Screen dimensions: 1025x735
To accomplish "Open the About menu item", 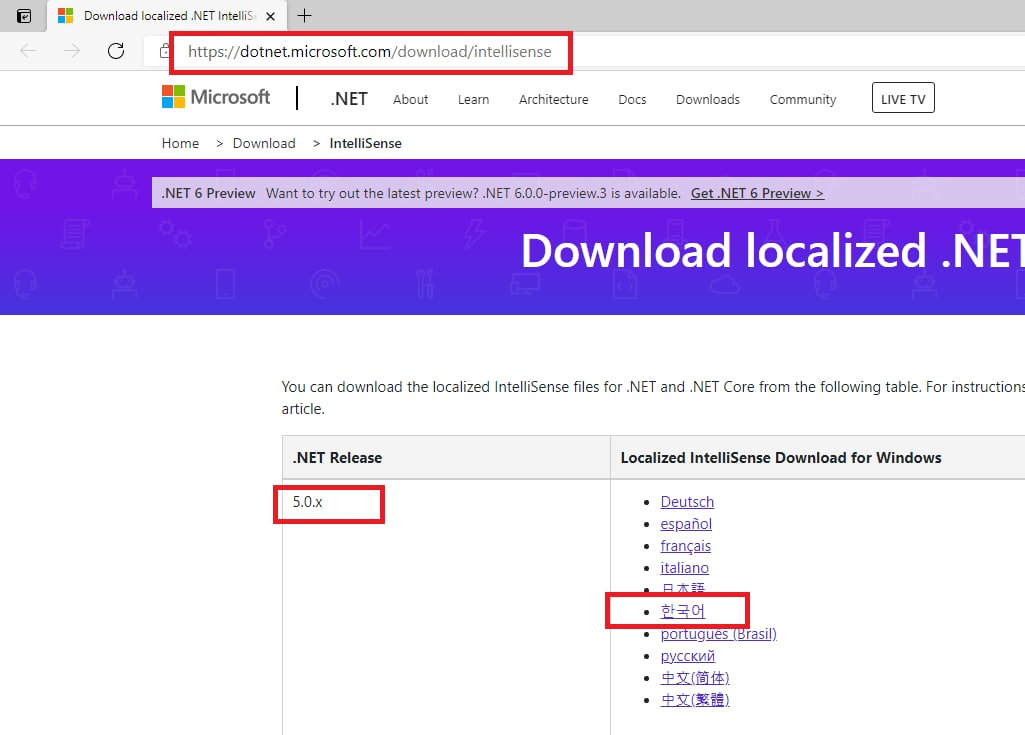I will (411, 99).
